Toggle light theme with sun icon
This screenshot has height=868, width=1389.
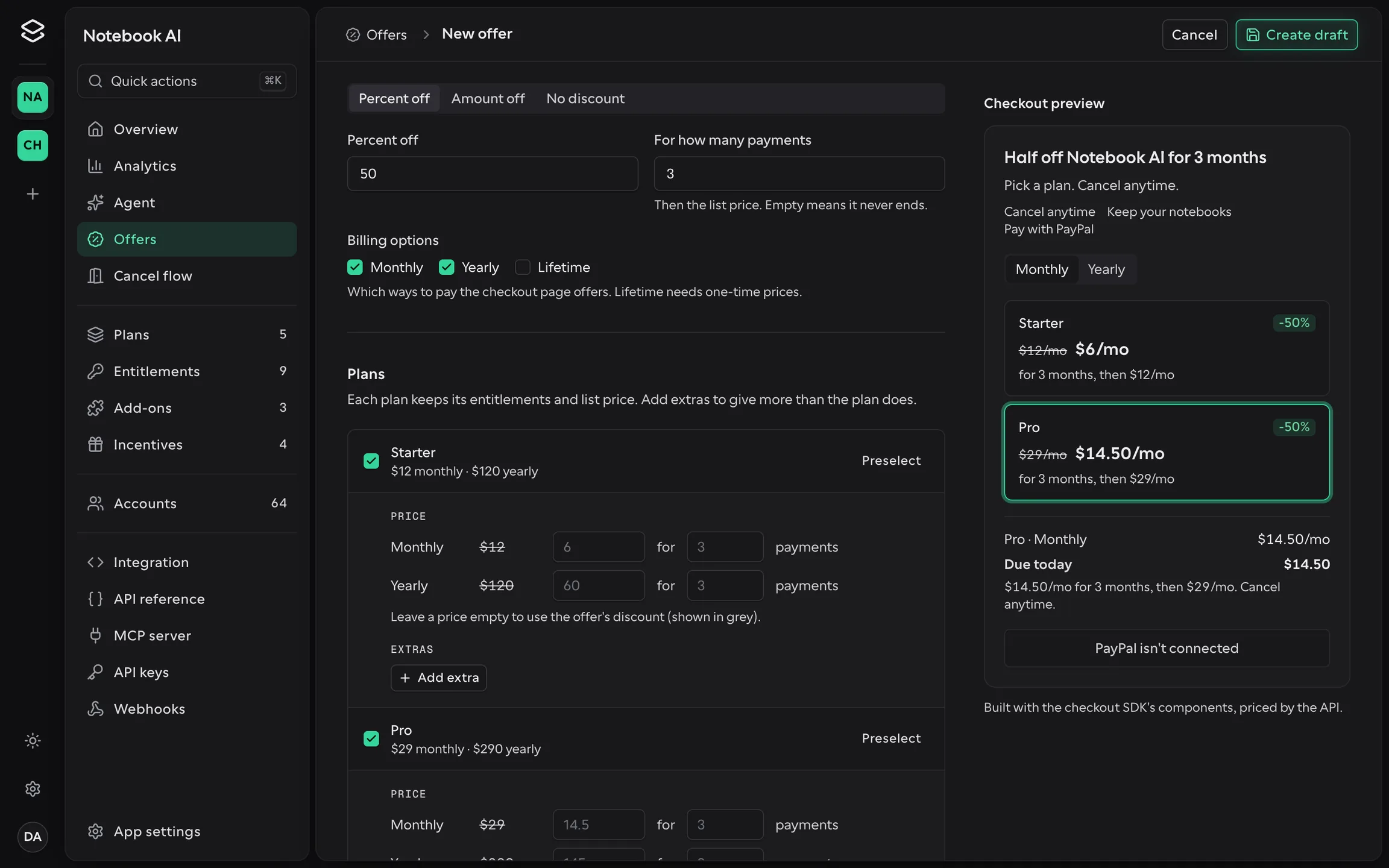(33, 741)
